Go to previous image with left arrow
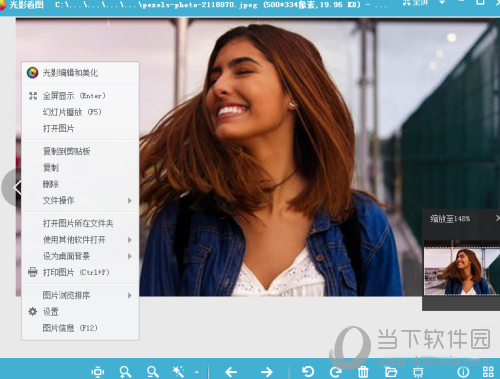This screenshot has width=500, height=379. point(231,372)
